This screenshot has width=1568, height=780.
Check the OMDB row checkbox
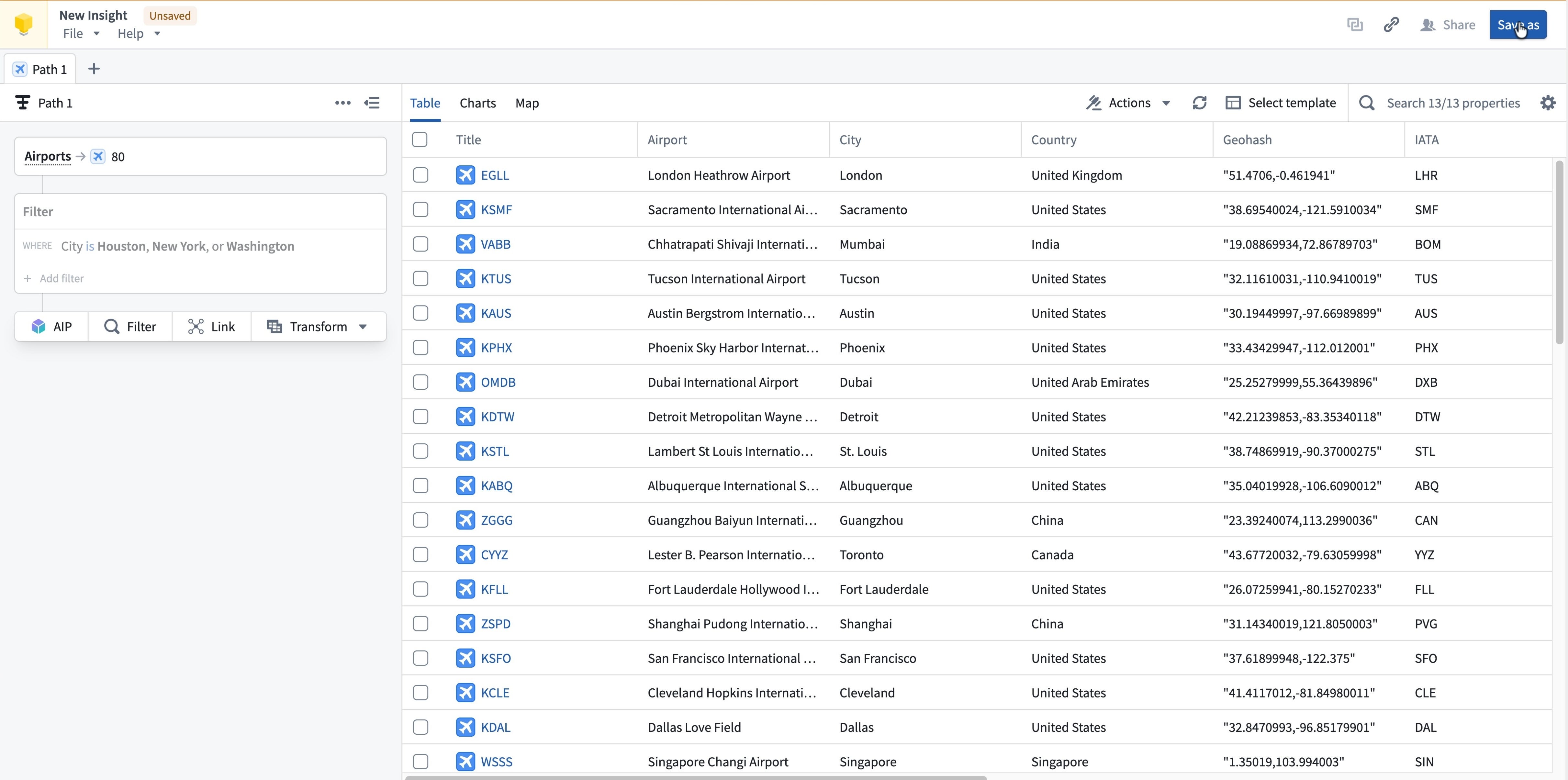(420, 382)
